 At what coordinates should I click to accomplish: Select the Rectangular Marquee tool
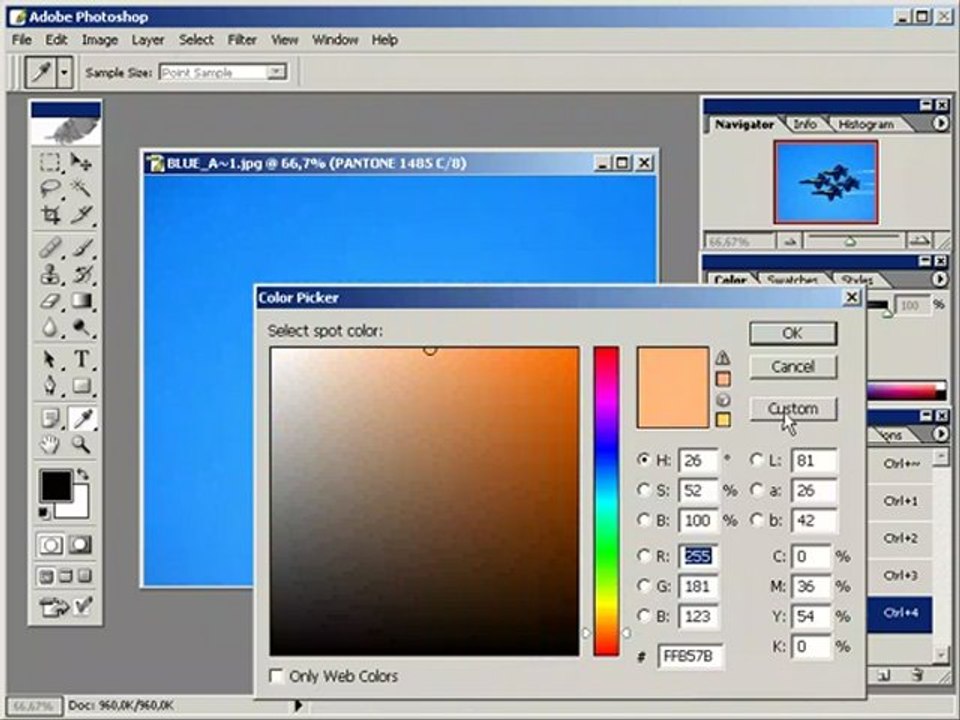pyautogui.click(x=50, y=162)
